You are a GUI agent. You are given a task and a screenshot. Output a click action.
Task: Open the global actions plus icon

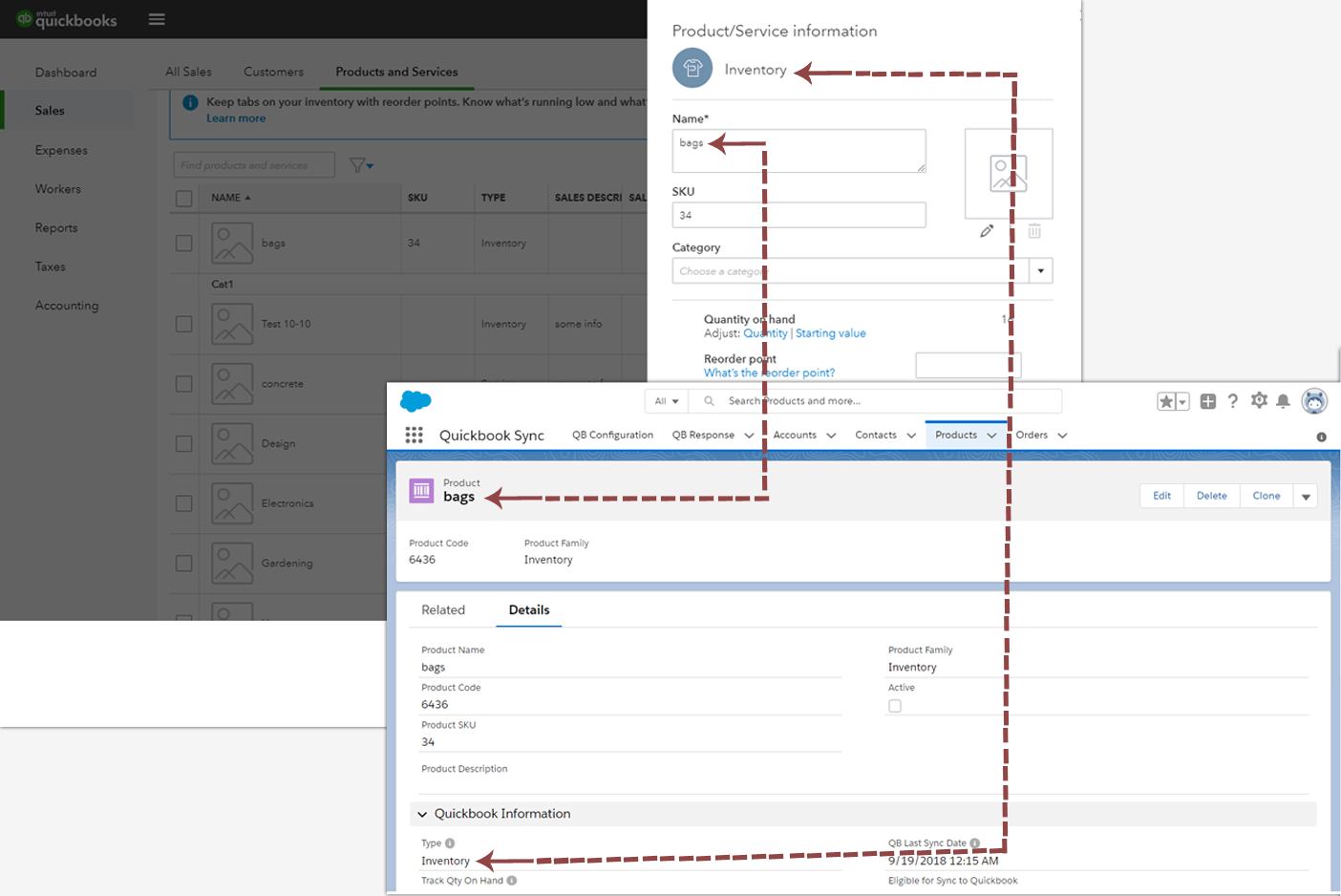(x=1208, y=401)
